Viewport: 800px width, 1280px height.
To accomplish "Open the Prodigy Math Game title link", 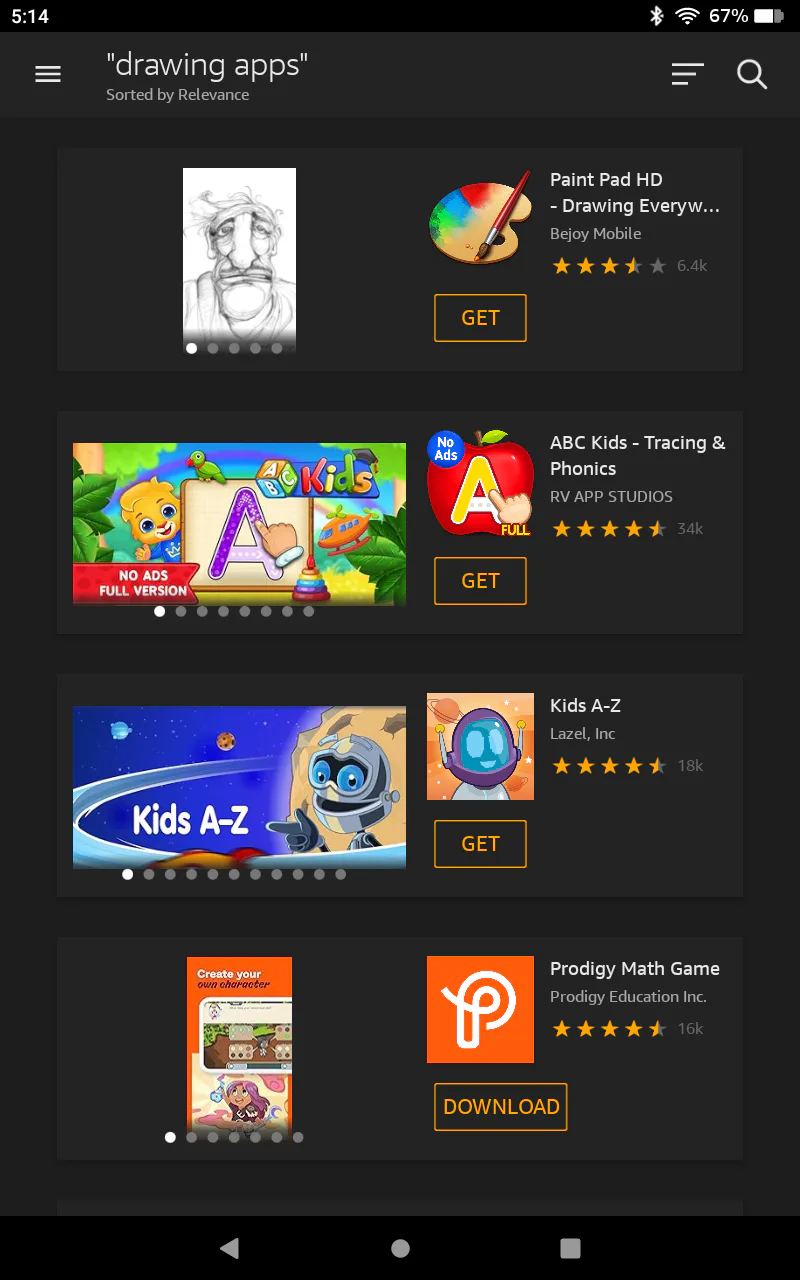I will (x=635, y=968).
